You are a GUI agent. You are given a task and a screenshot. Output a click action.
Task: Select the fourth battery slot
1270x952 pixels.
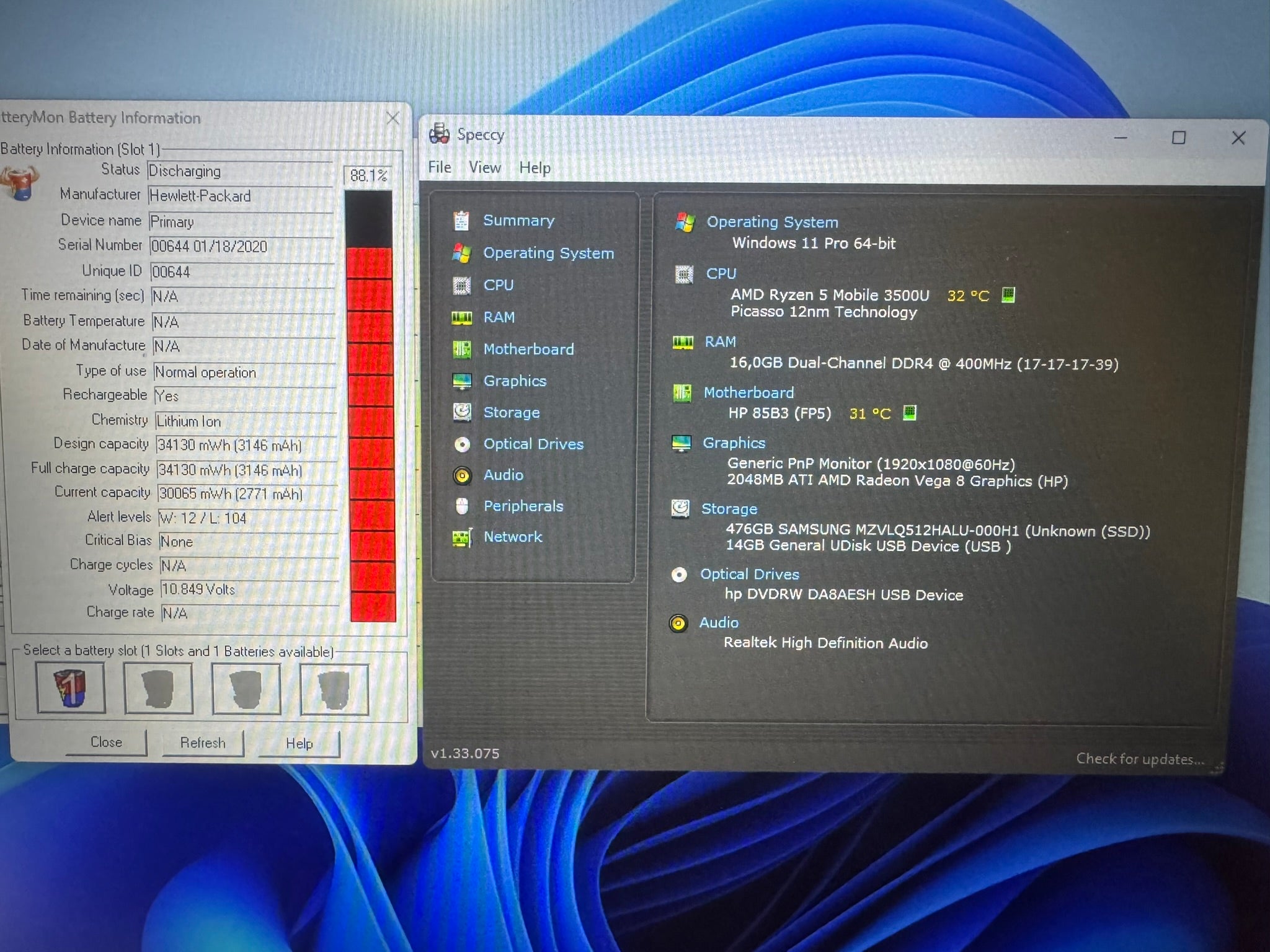click(x=334, y=689)
